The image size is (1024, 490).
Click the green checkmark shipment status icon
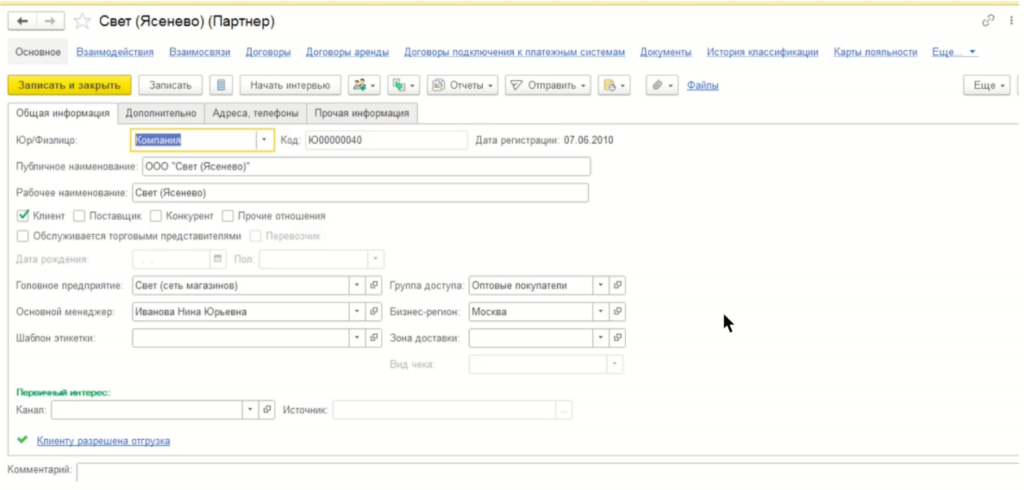[x=22, y=440]
